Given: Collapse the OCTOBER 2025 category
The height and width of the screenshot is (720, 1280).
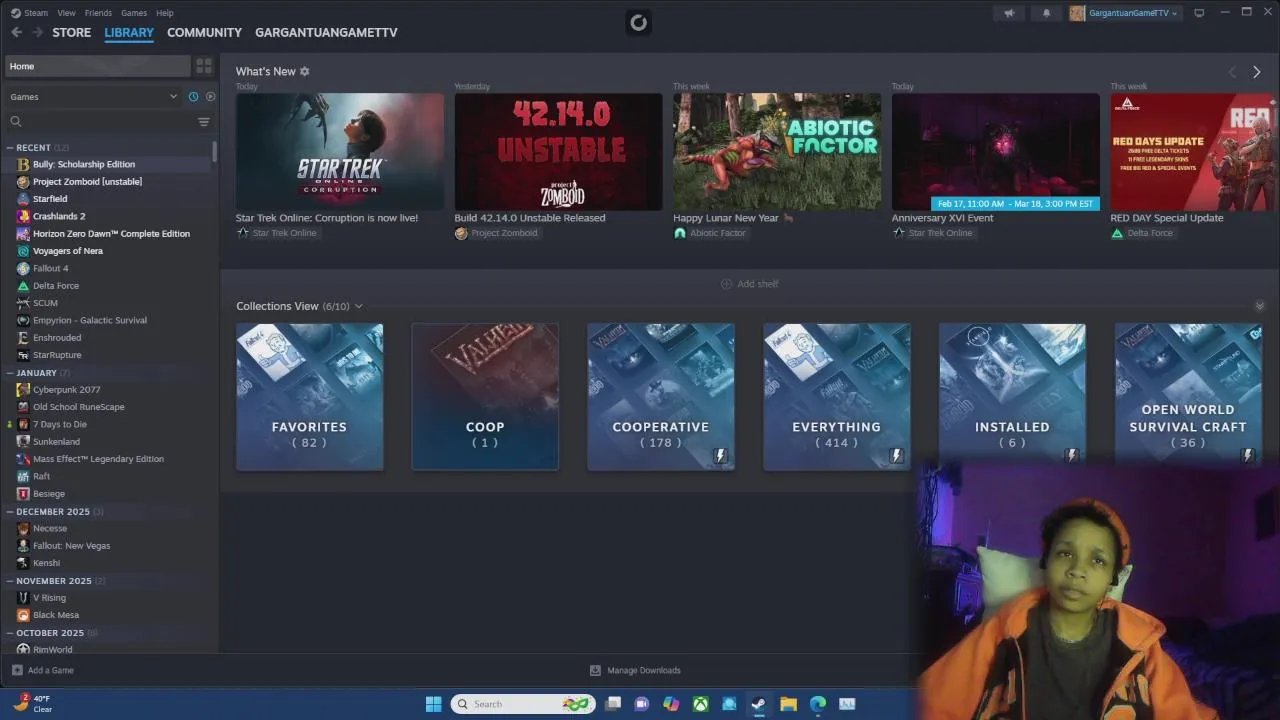Looking at the screenshot, I should pyautogui.click(x=10, y=632).
